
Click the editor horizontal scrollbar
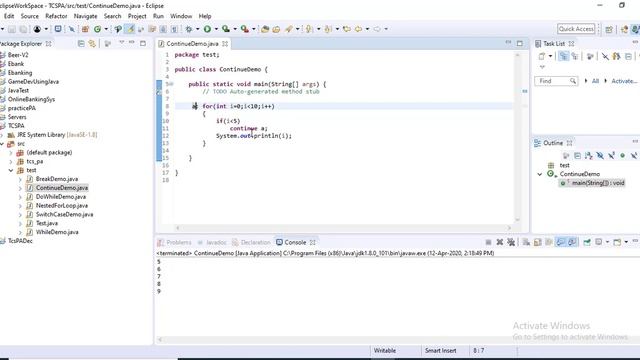(344, 228)
